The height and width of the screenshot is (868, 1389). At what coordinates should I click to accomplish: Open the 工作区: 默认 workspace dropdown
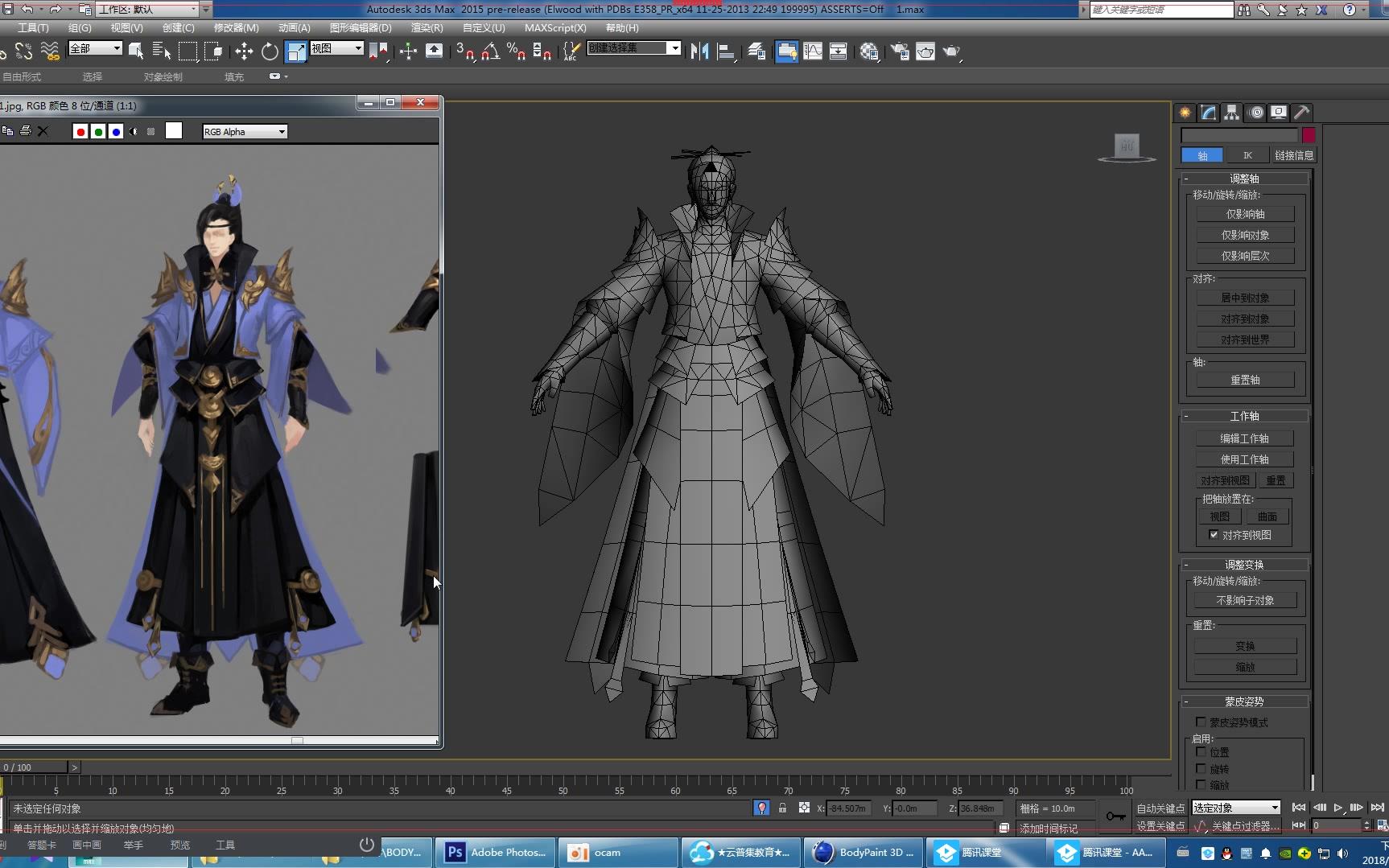148,10
